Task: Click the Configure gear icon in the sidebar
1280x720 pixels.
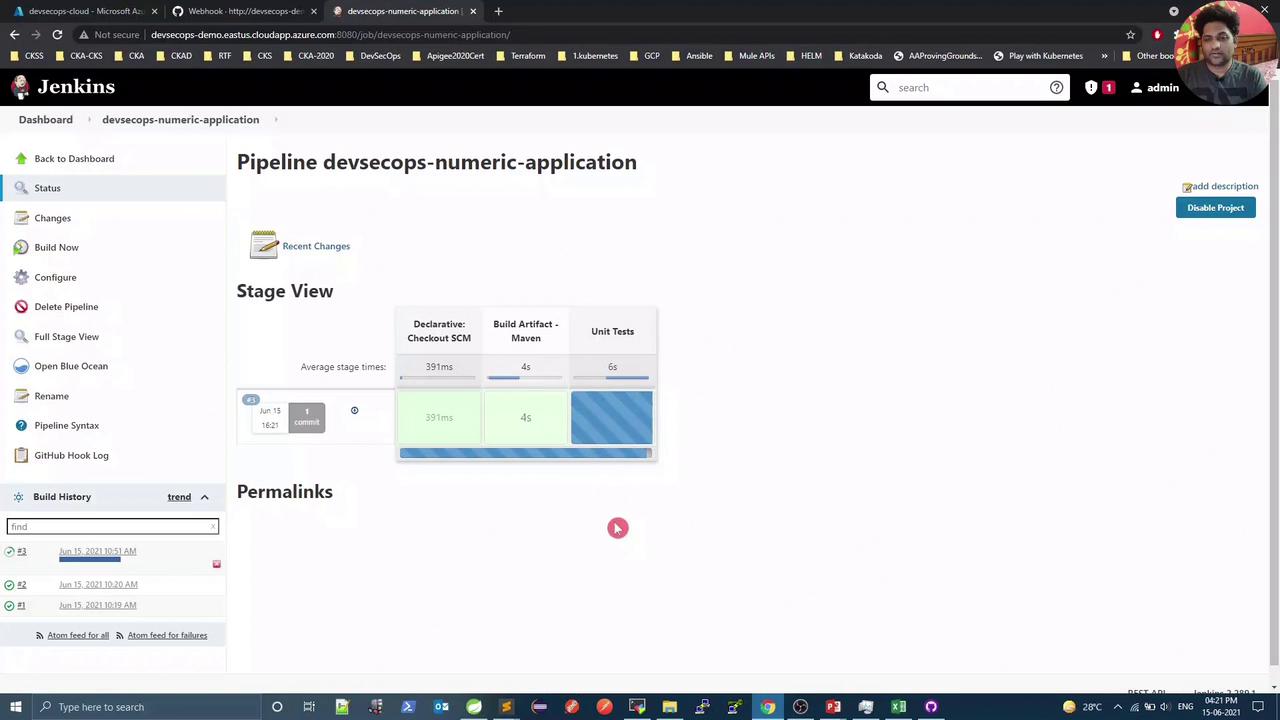Action: point(21,277)
